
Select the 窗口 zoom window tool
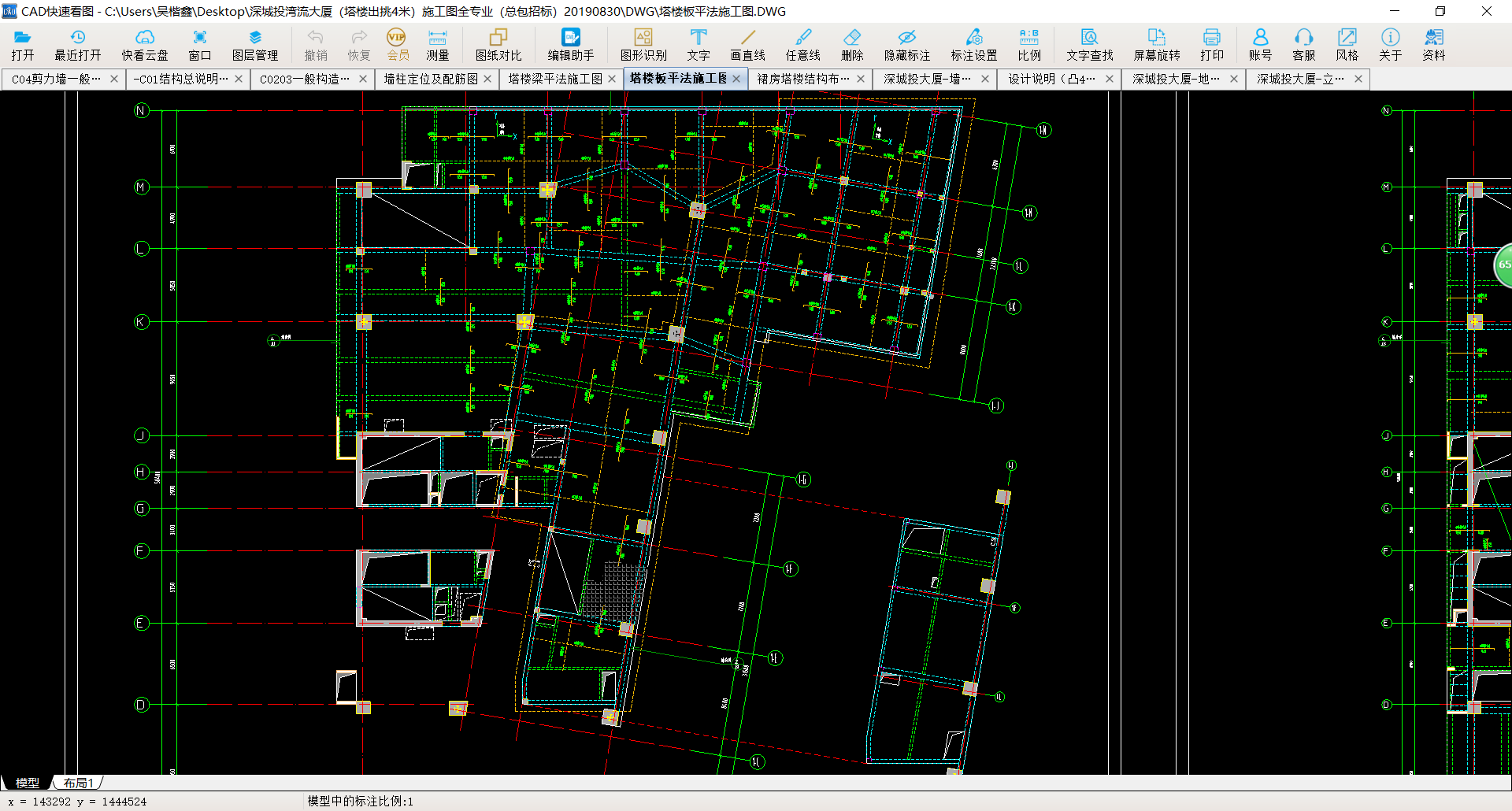[200, 45]
